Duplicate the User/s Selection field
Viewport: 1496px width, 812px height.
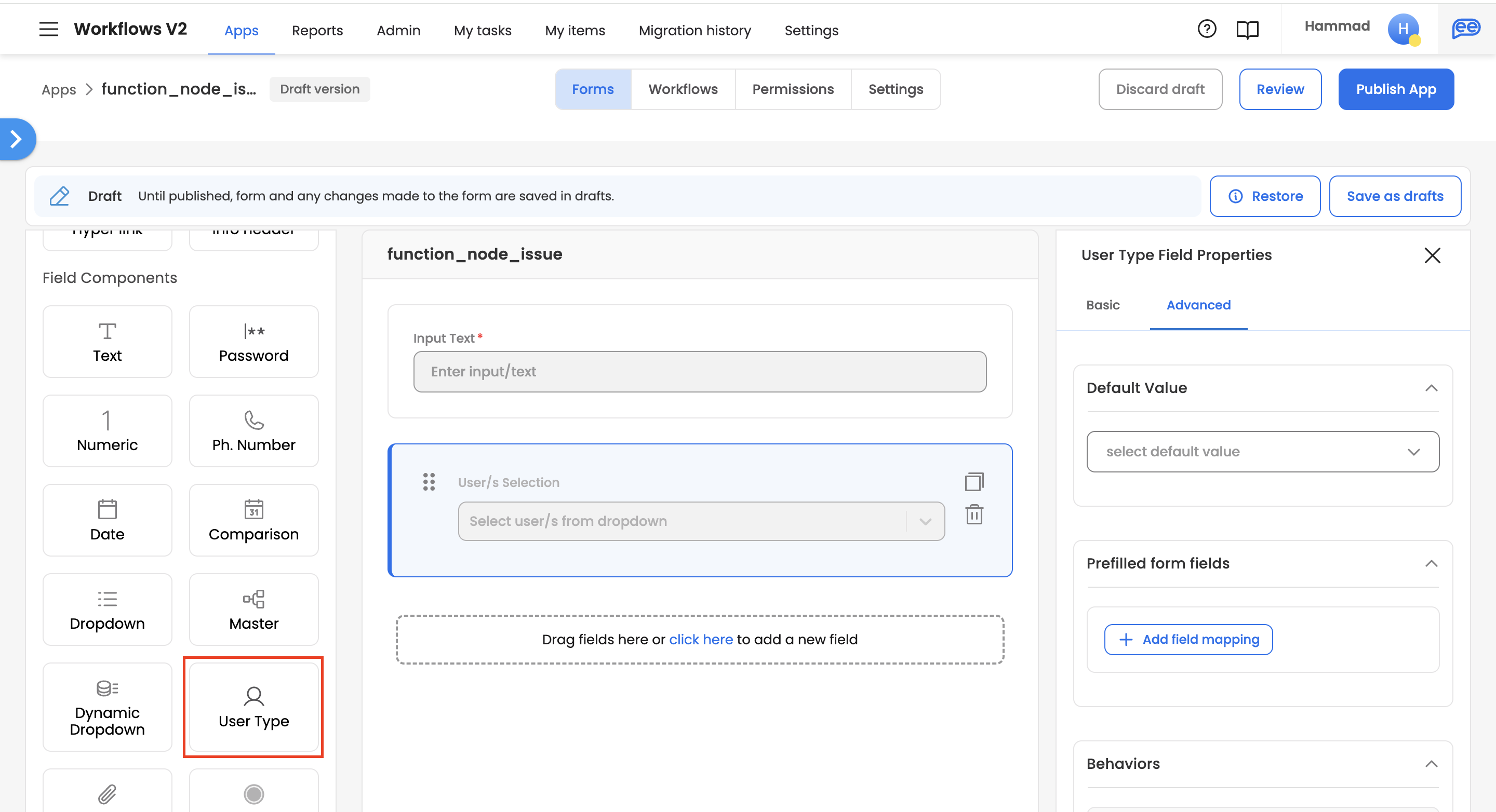974,482
